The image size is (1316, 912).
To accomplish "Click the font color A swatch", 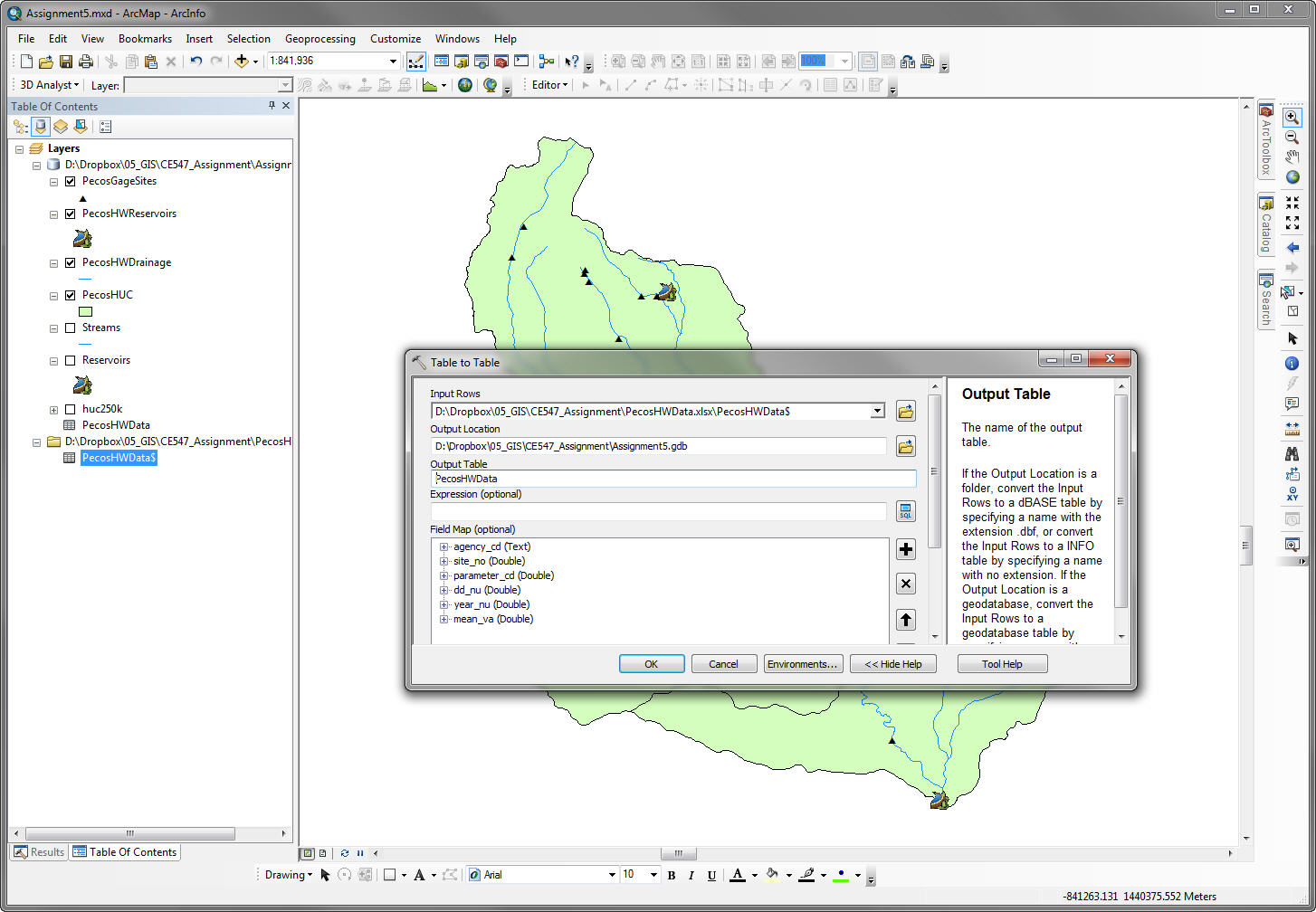I will [738, 875].
